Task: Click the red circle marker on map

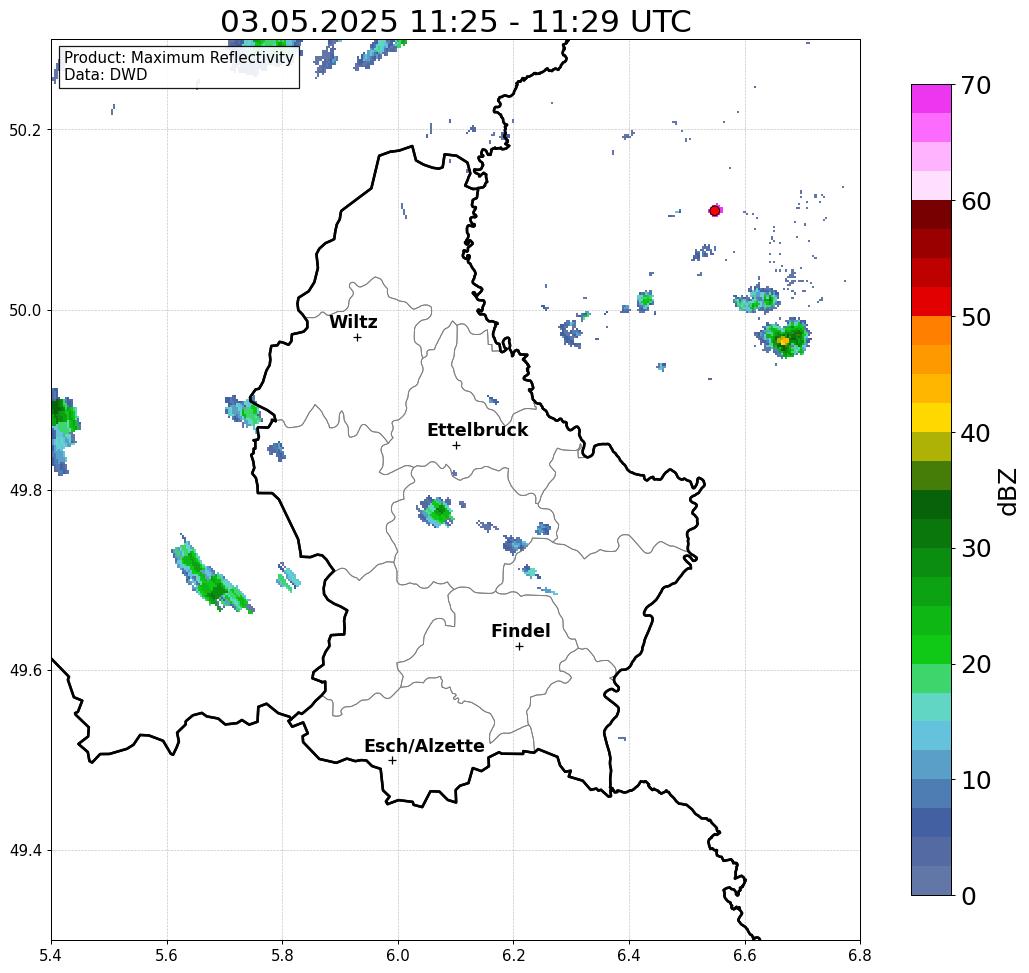Action: coord(715,211)
